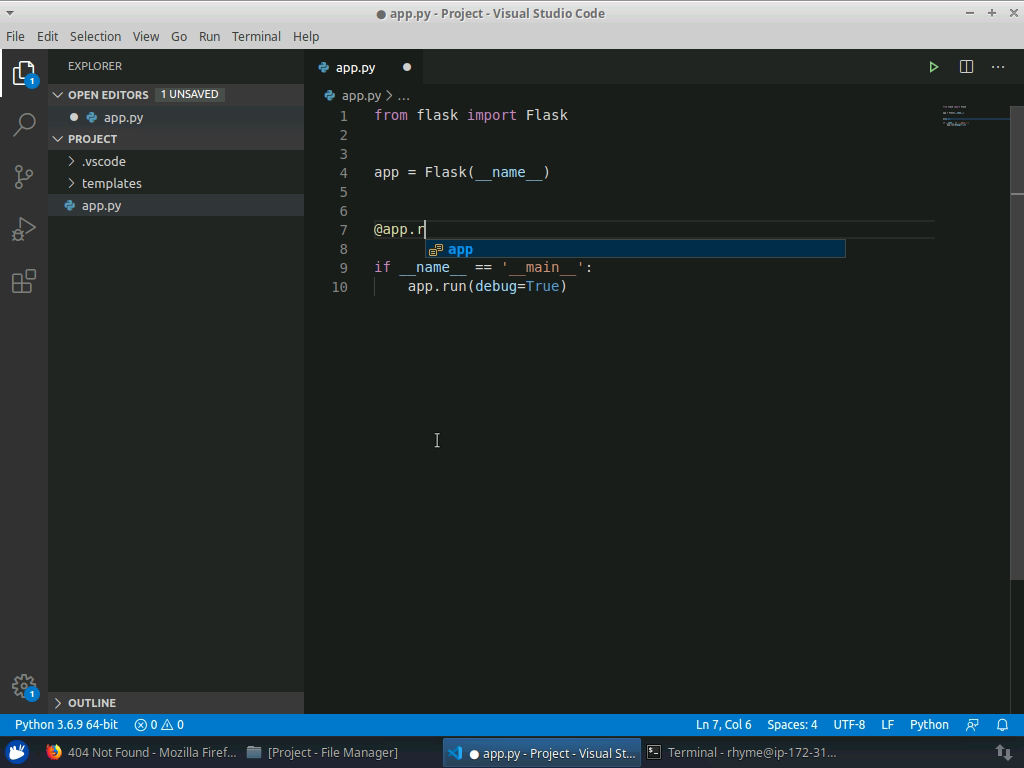Split the editor into two panes
The width and height of the screenshot is (1024, 768).
966,67
